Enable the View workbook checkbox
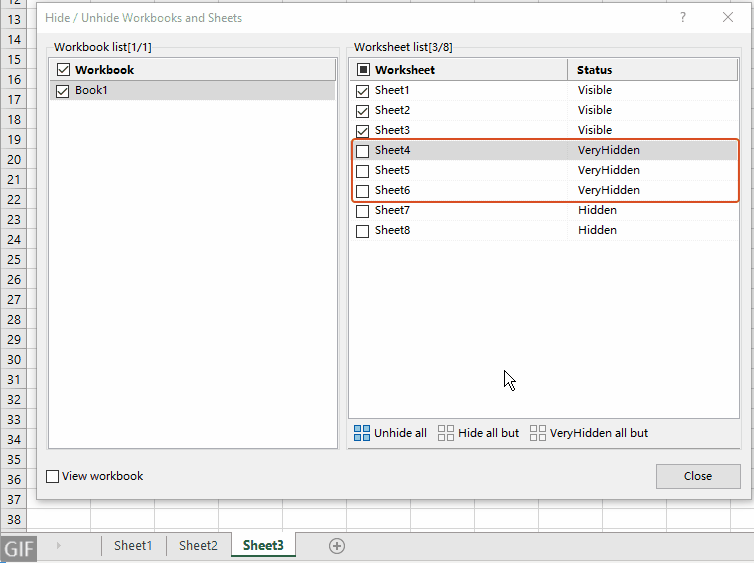The image size is (754, 563). (x=53, y=476)
